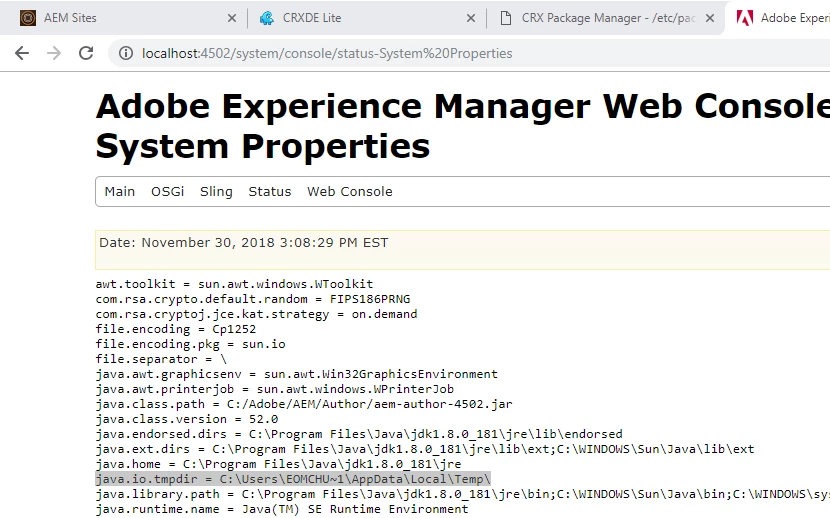Viewport: 830px width, 518px height.
Task: Select the java.ext.dirs property line
Action: point(425,449)
